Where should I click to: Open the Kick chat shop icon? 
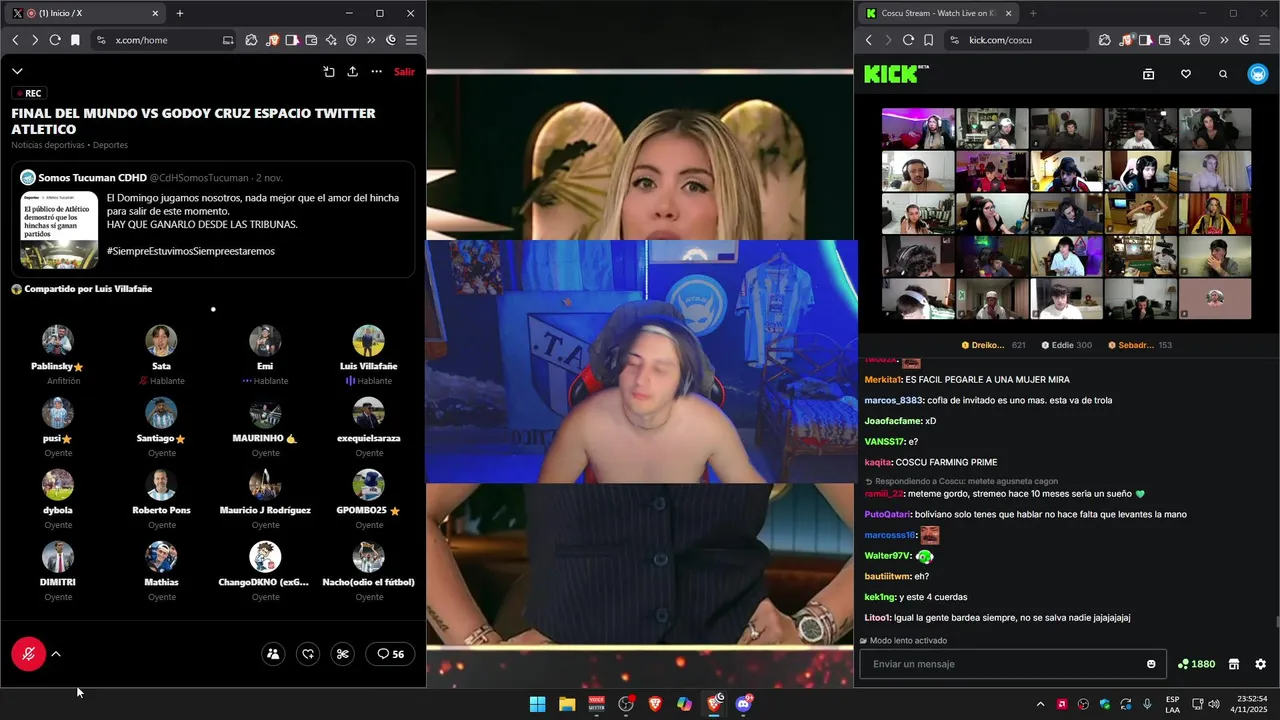click(1234, 664)
